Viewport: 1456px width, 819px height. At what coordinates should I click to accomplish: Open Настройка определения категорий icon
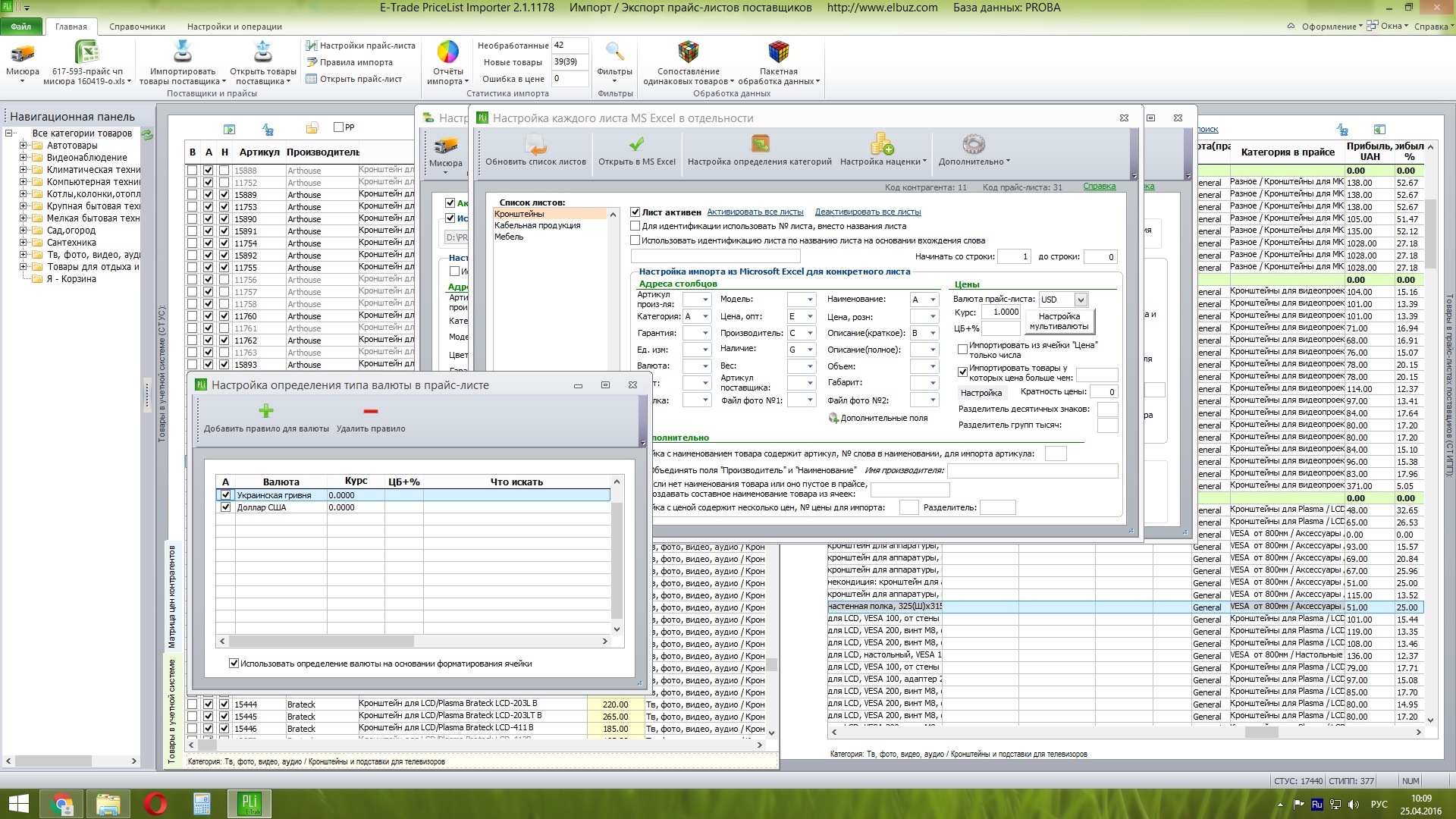click(x=760, y=144)
